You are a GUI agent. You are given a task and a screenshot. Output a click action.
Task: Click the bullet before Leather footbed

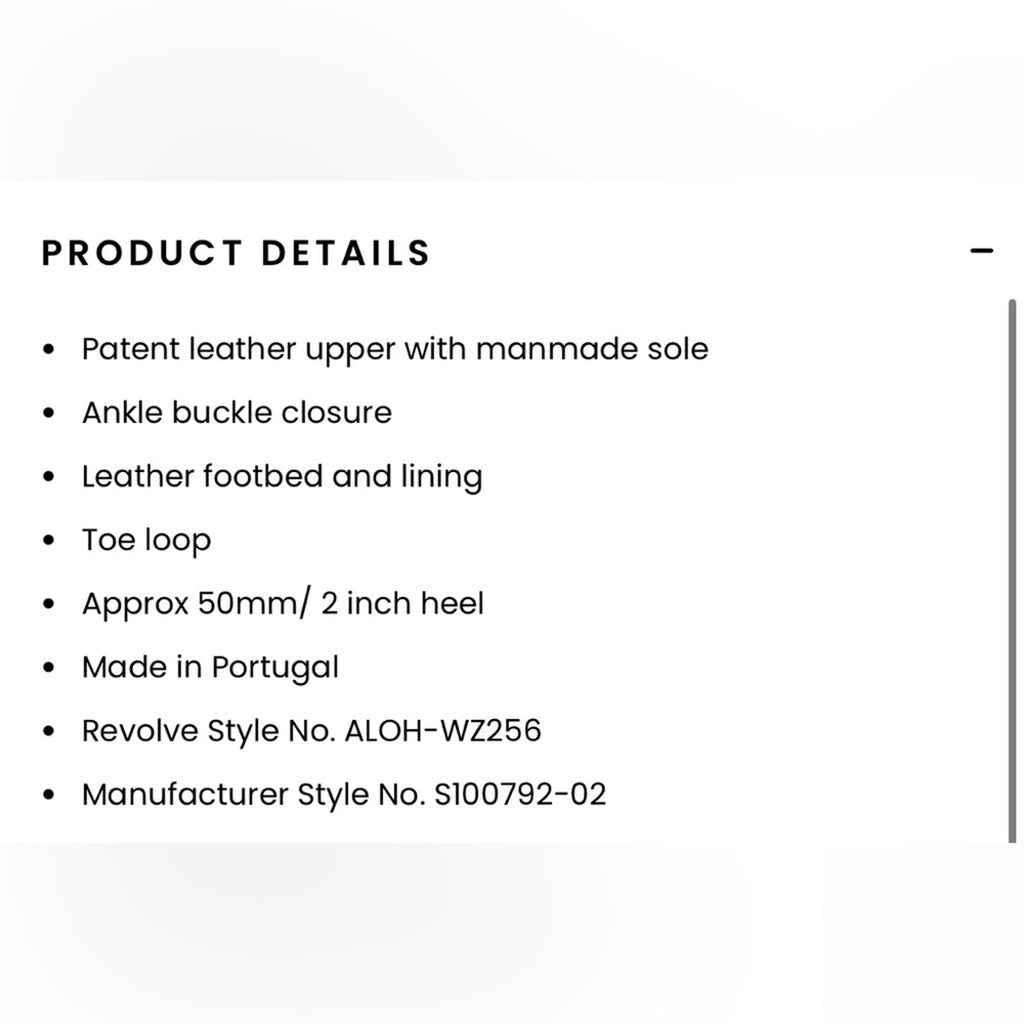tap(48, 477)
